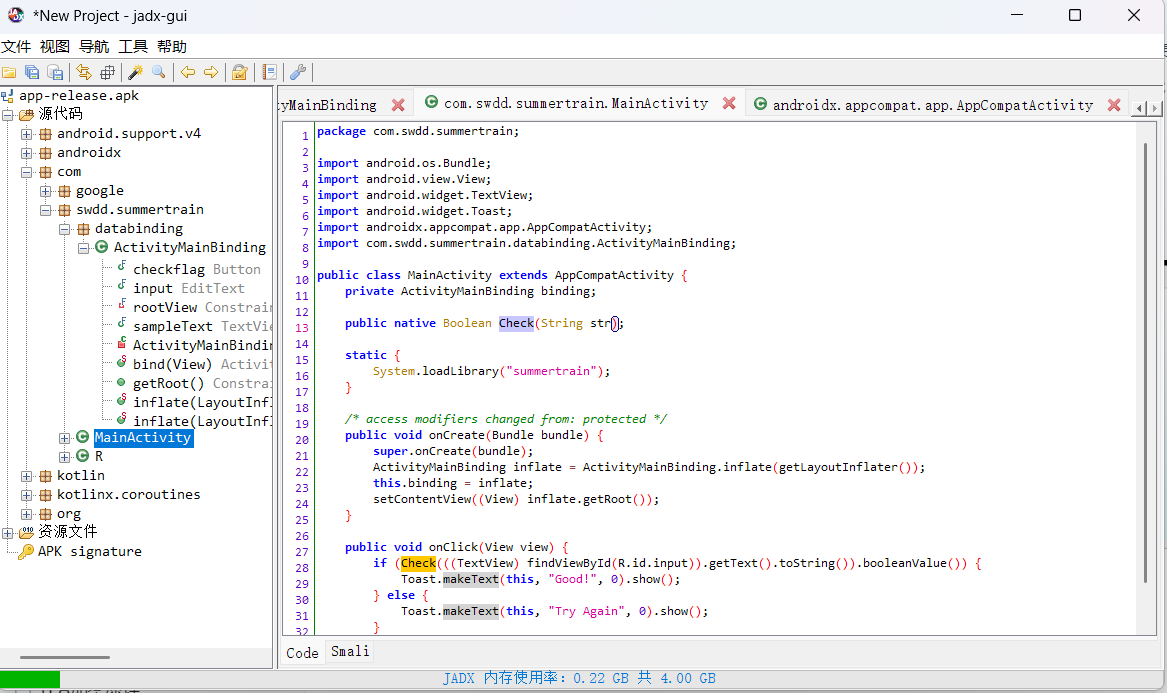Select APK signature in the tree
The width and height of the screenshot is (1167, 693).
pyautogui.click(x=89, y=552)
